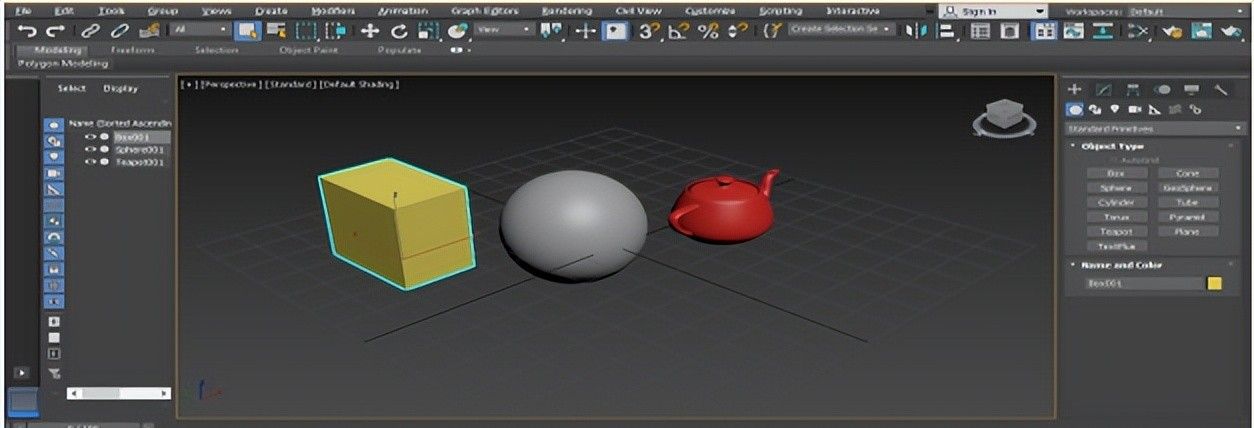The height and width of the screenshot is (428, 1254).
Task: Select the Select and Link chain tool
Action: pos(90,32)
